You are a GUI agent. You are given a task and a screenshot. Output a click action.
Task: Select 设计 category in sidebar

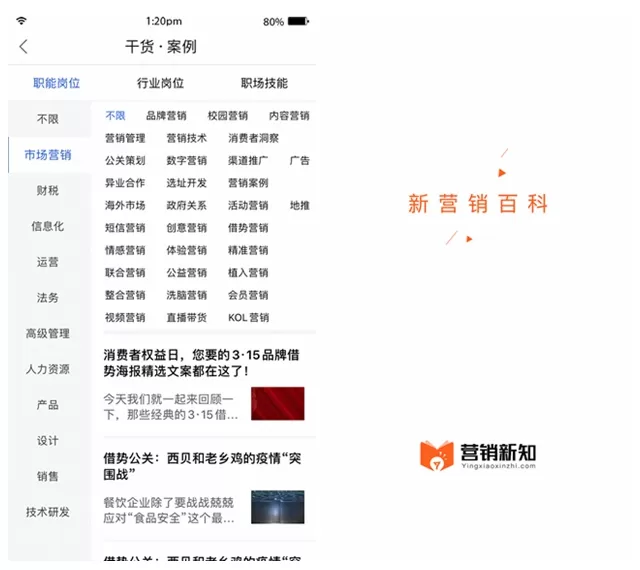48,441
